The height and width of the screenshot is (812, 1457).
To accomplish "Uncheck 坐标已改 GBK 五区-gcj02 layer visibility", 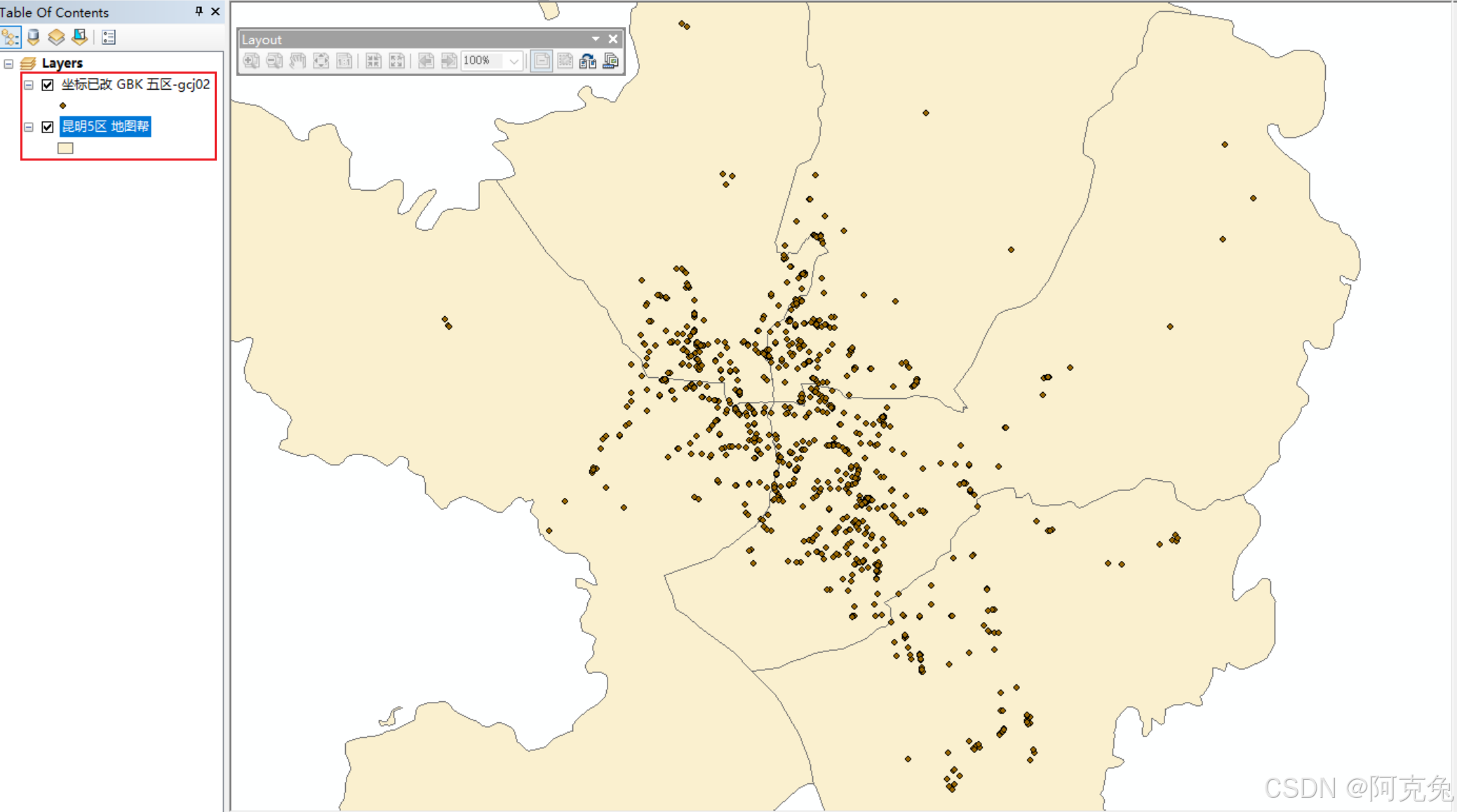I will coord(48,85).
